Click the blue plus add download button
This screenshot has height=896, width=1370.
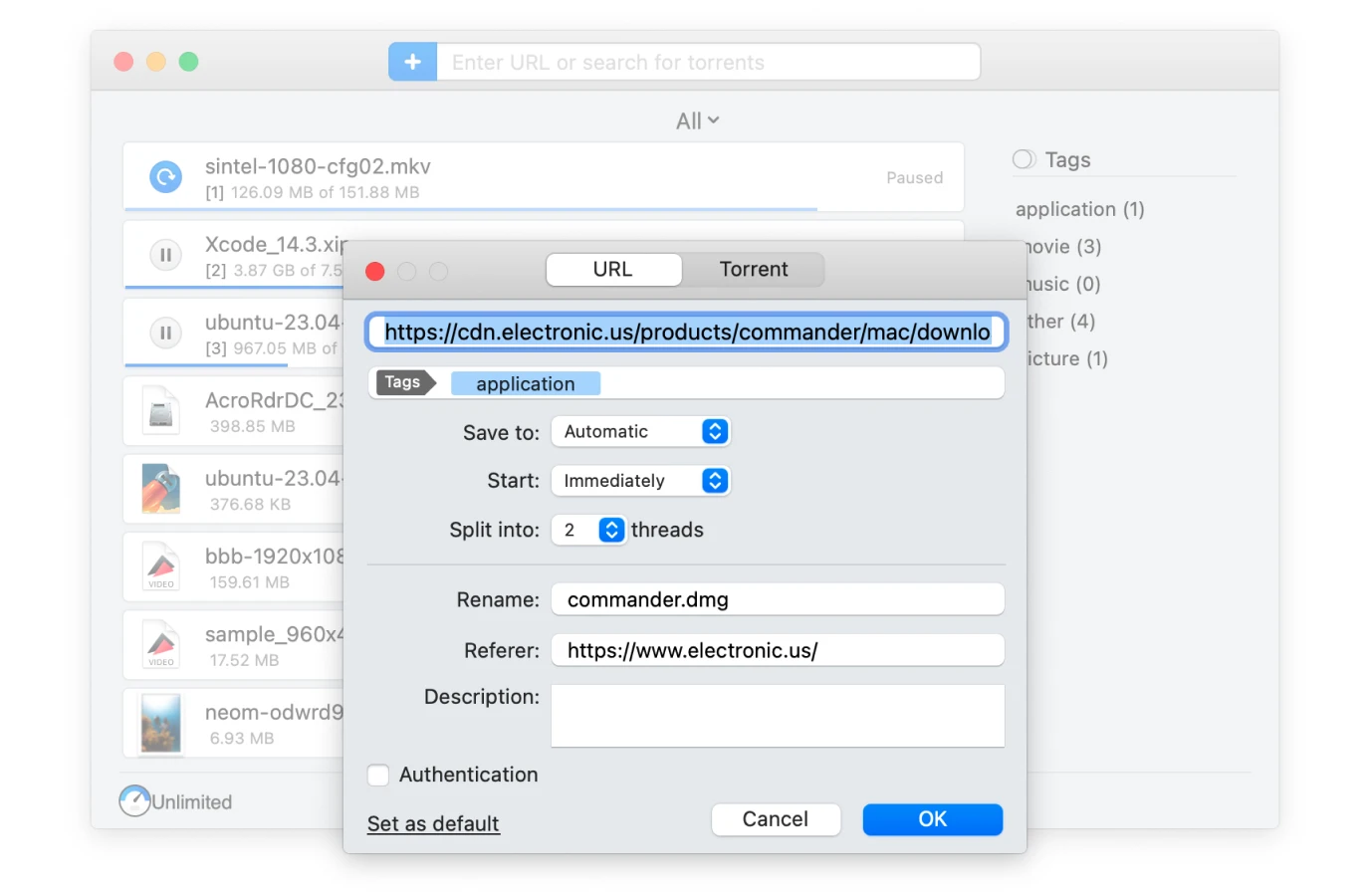[x=412, y=62]
